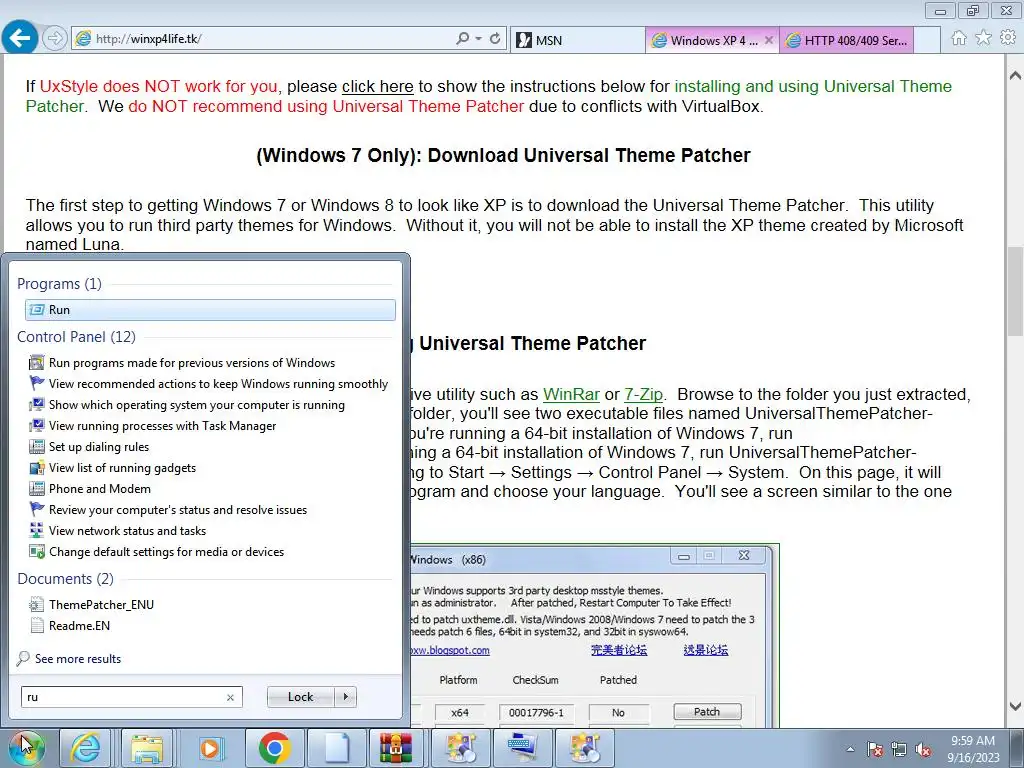Close the Windows XP 4 Life tab
Screen dimensions: 1024x768
point(769,40)
